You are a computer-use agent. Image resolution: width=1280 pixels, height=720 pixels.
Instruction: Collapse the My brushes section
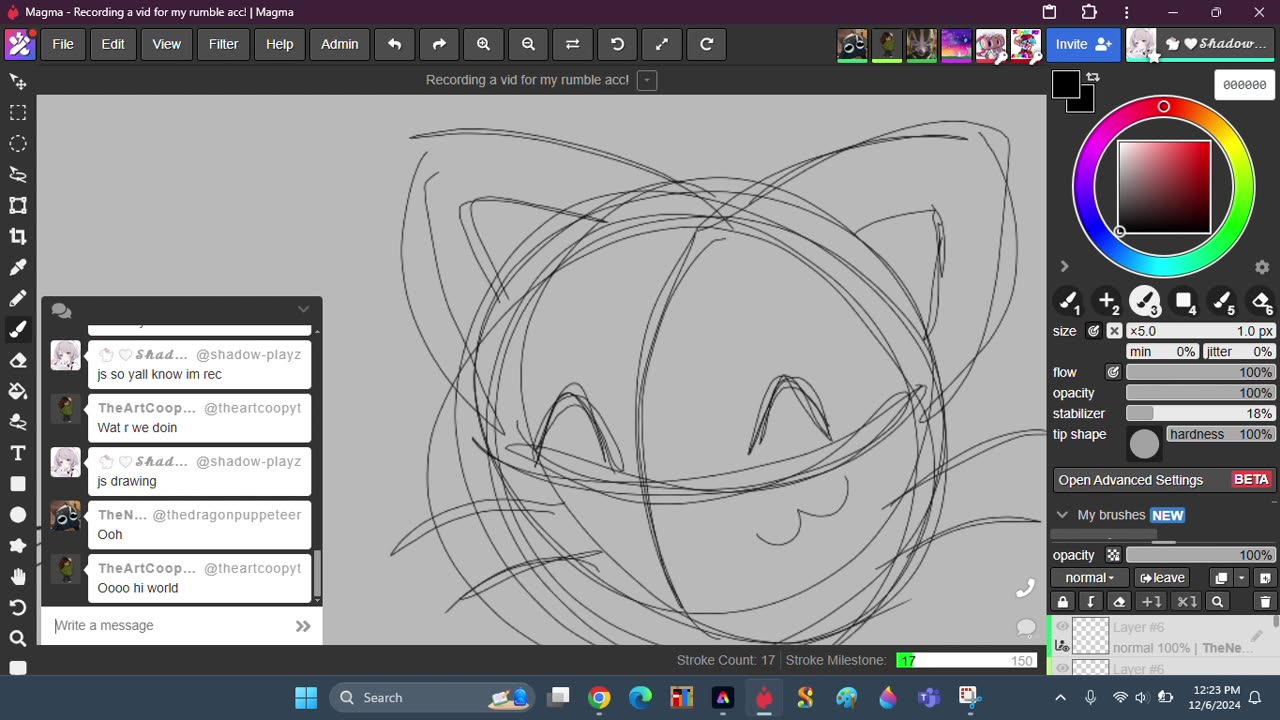[x=1062, y=515]
